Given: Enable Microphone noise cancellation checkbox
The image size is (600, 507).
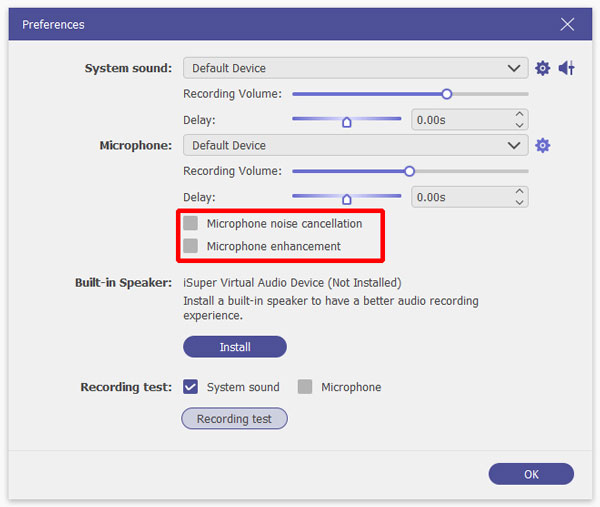Looking at the screenshot, I should tap(191, 223).
